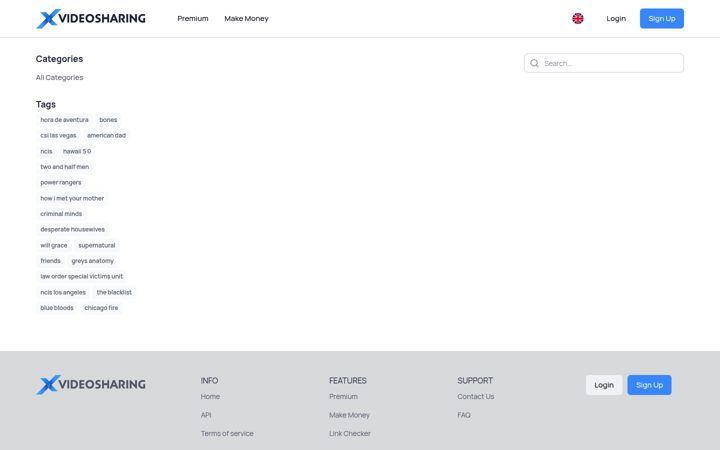Pick the 'power rangers' tag
This screenshot has height=450, width=720.
[61, 182]
